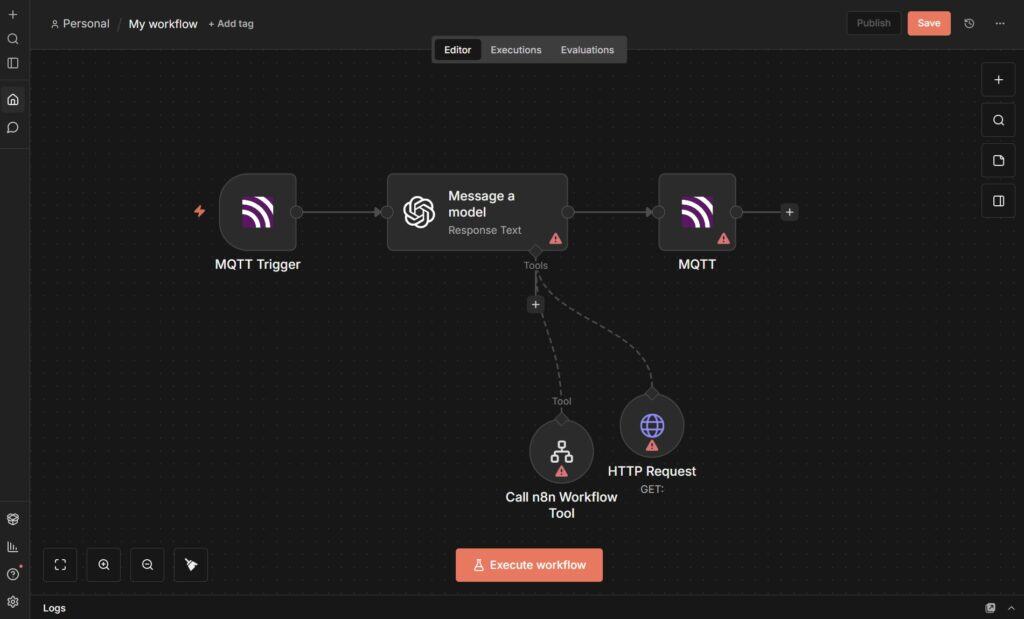
Task: Fit workflow to view
Action: coord(60,565)
